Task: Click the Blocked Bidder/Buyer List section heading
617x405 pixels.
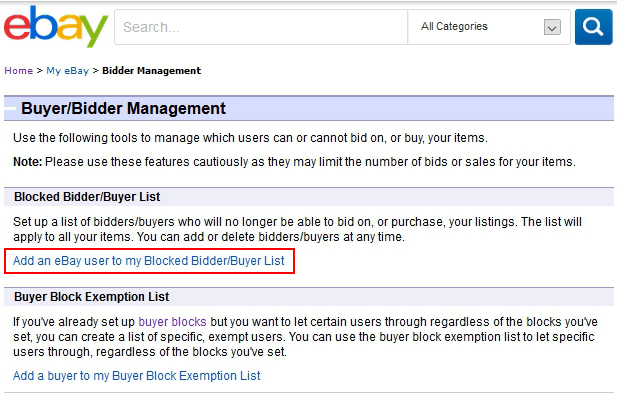Action: click(x=87, y=197)
